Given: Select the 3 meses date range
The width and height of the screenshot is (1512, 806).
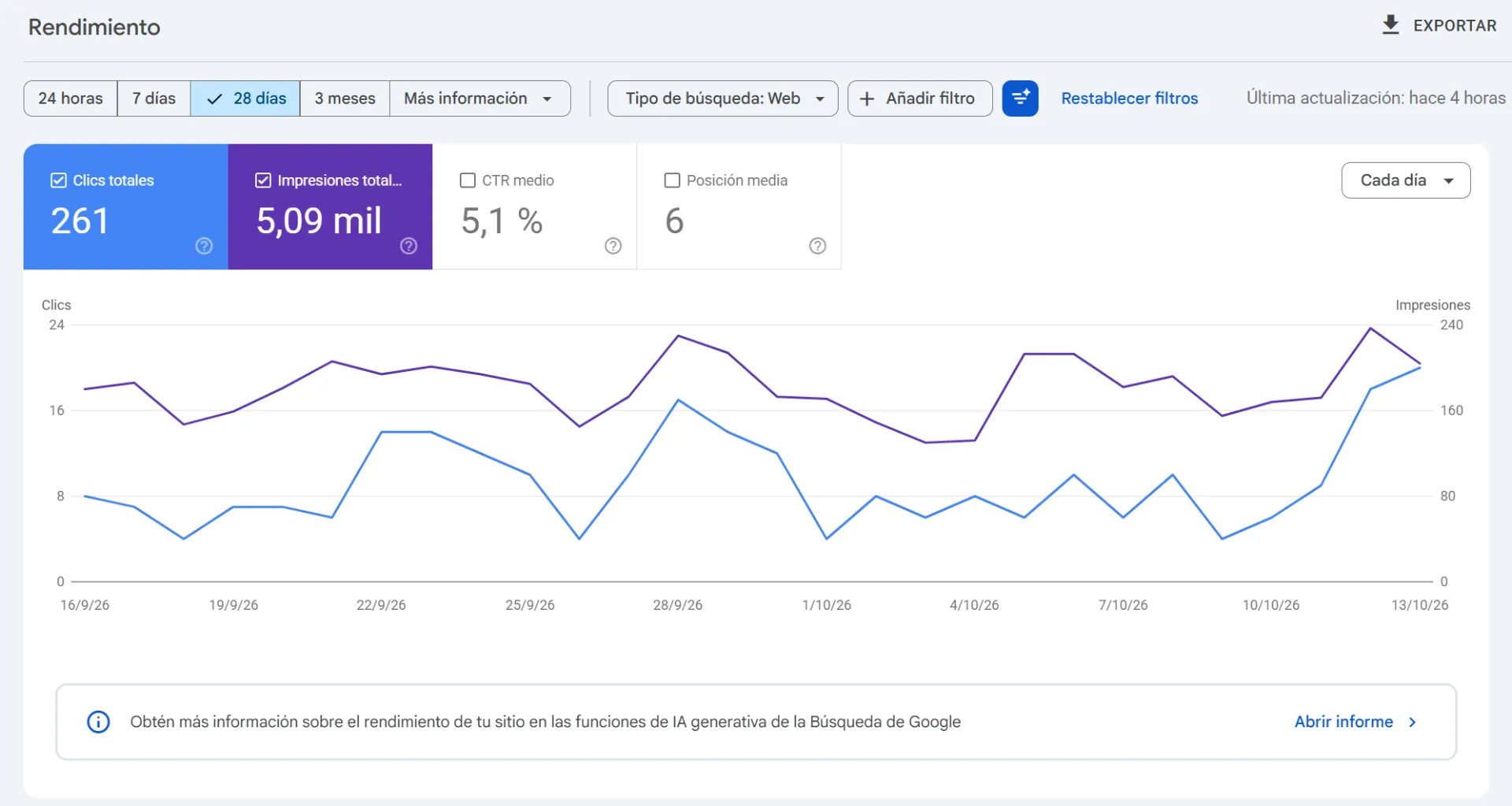Looking at the screenshot, I should pos(345,98).
